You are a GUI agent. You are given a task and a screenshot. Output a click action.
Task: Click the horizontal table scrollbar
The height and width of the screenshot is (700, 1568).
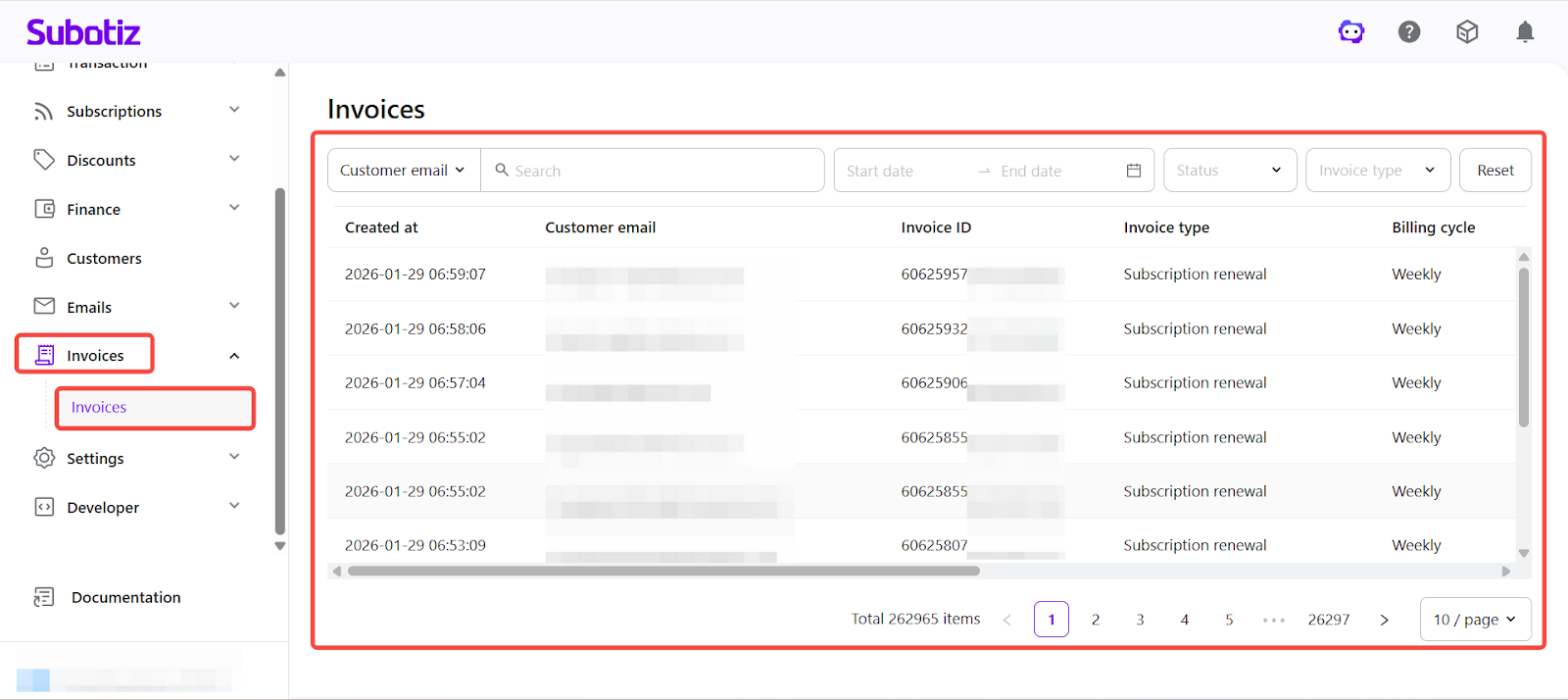pos(663,571)
